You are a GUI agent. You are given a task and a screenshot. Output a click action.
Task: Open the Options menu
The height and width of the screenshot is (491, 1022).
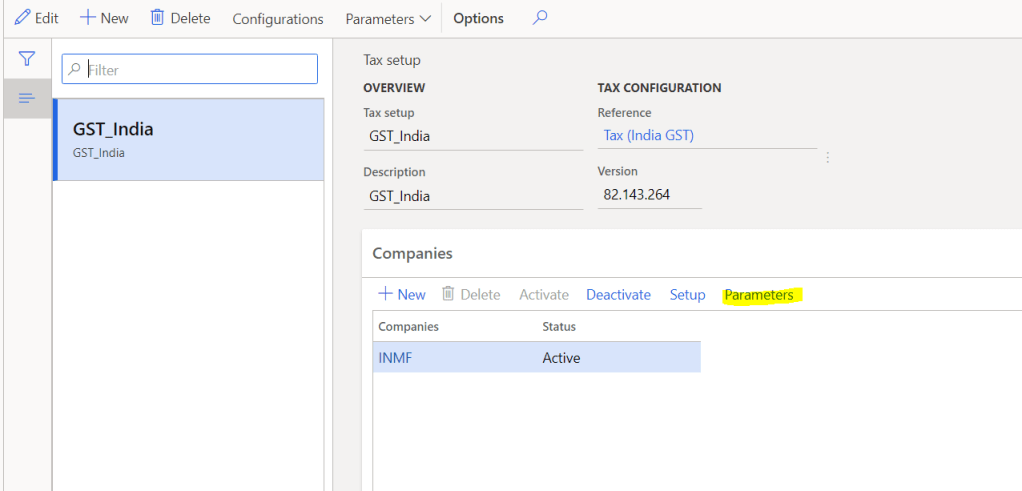478,19
